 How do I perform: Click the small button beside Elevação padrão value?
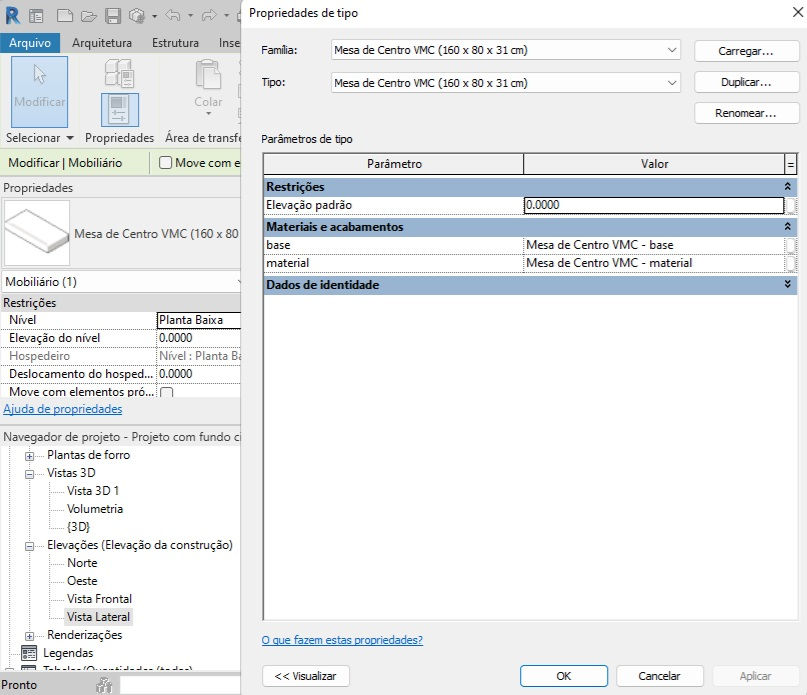coord(791,205)
